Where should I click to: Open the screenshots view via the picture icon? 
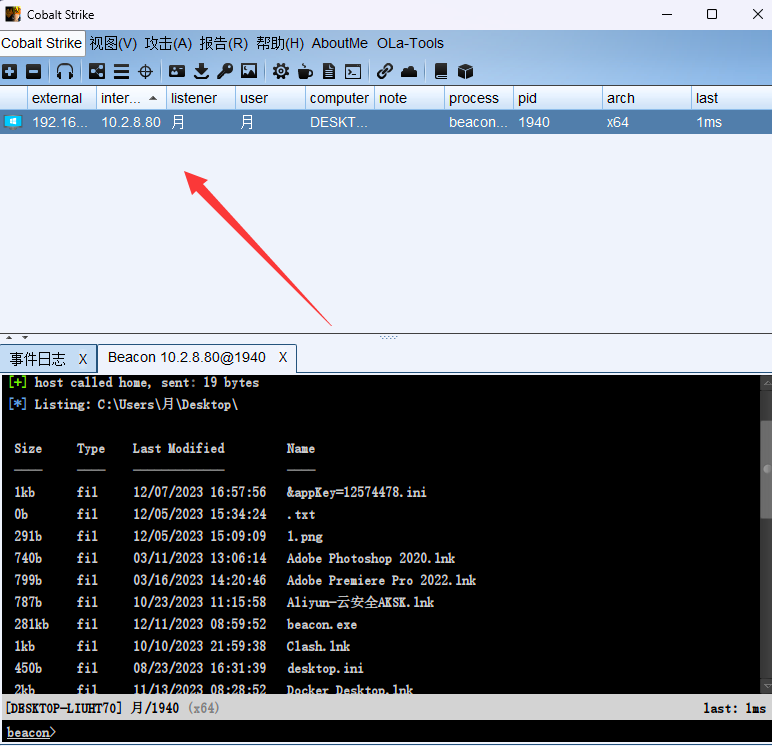point(249,71)
